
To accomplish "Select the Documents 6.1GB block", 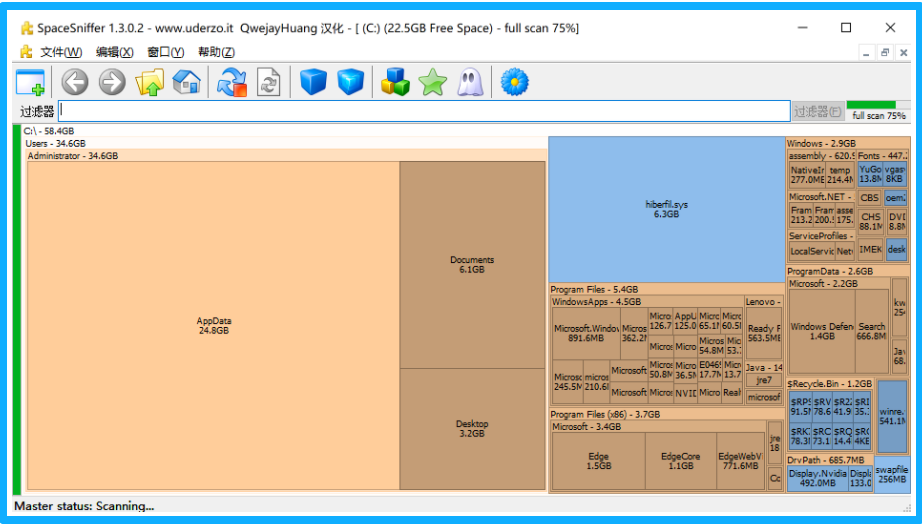I will 472,265.
